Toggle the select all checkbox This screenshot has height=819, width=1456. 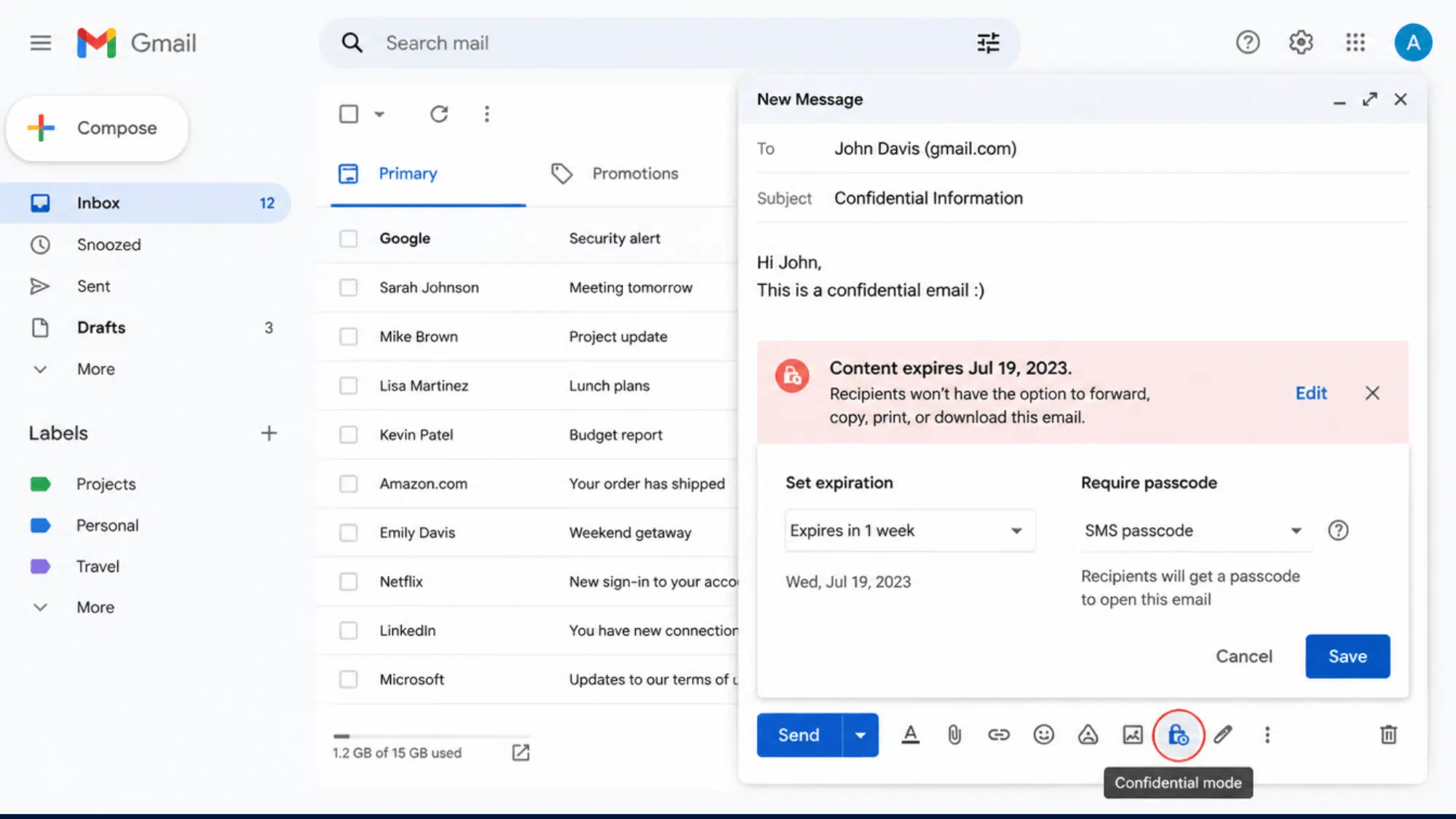click(349, 114)
